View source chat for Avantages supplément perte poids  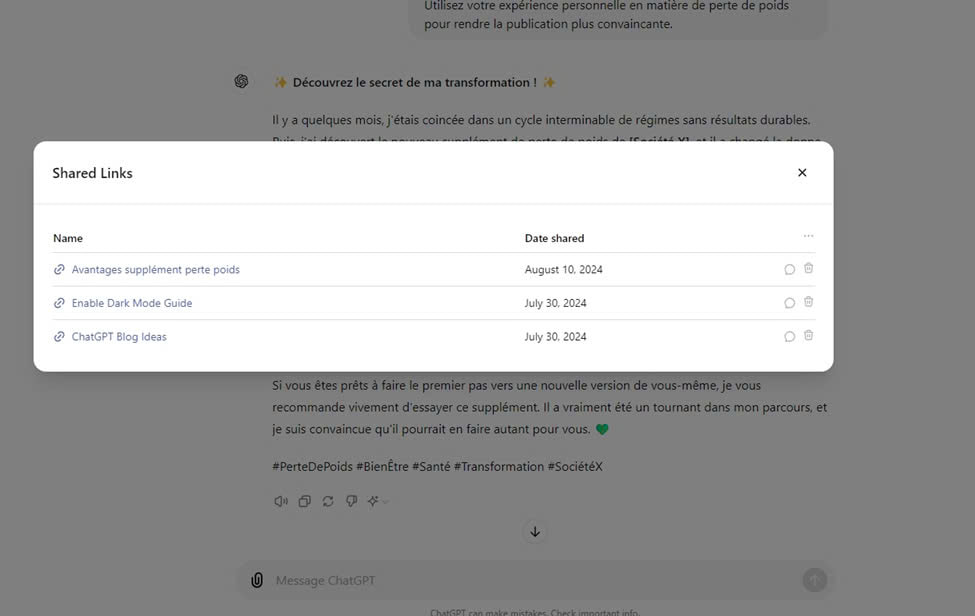[x=789, y=270]
